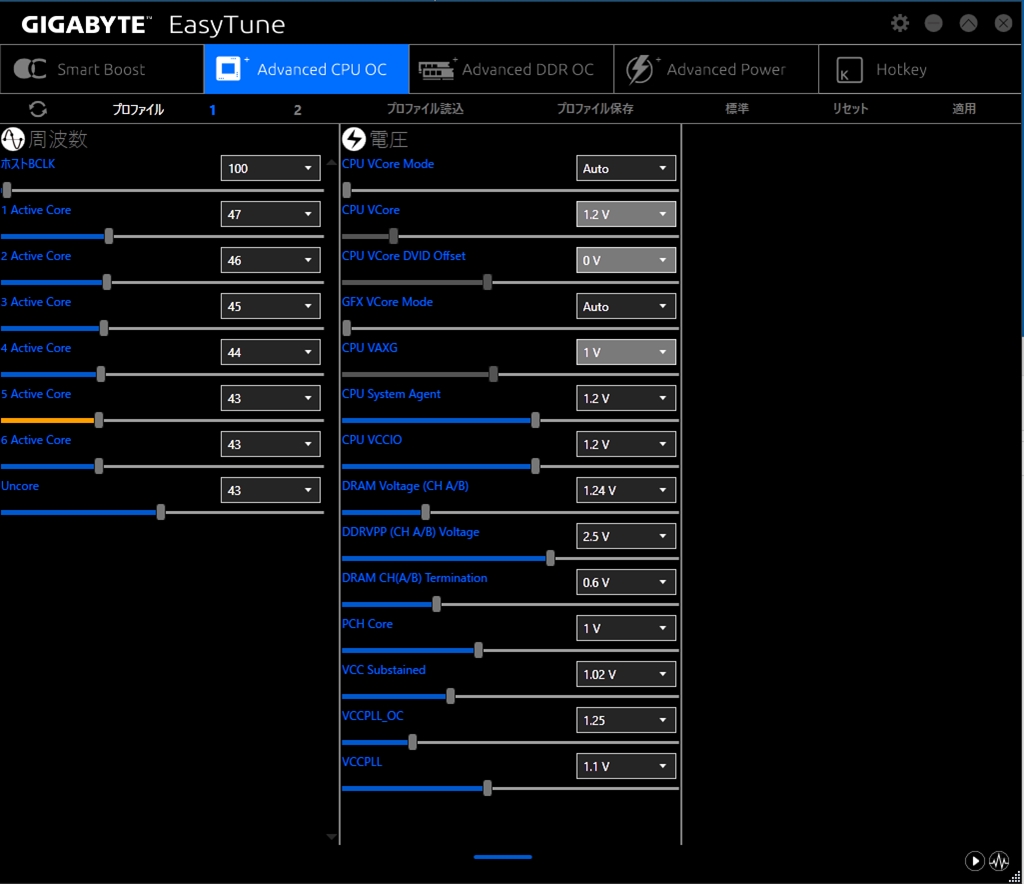This screenshot has height=884, width=1024.
Task: Open the ホストBCLK value dropdown
Action: [270, 168]
